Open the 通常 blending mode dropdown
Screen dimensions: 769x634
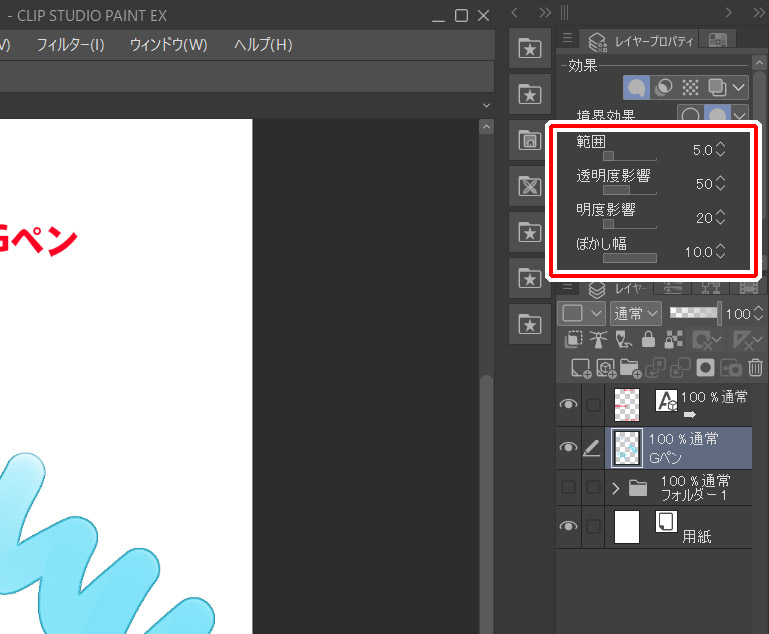point(636,313)
